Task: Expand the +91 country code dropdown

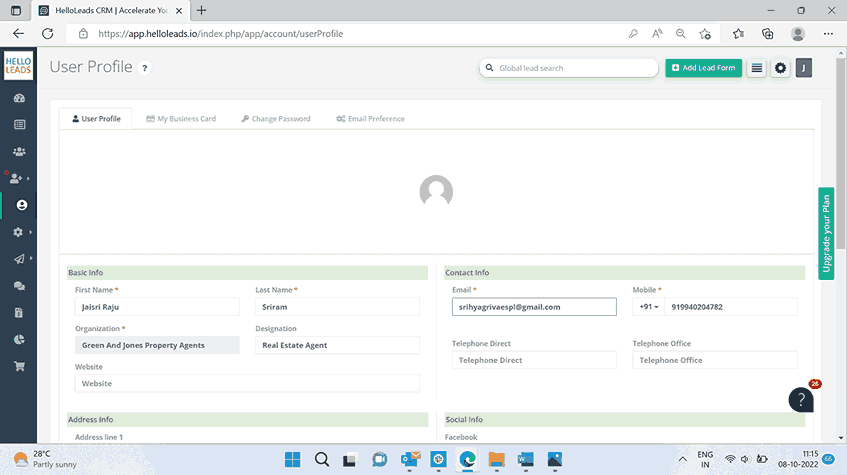Action: tap(647, 307)
